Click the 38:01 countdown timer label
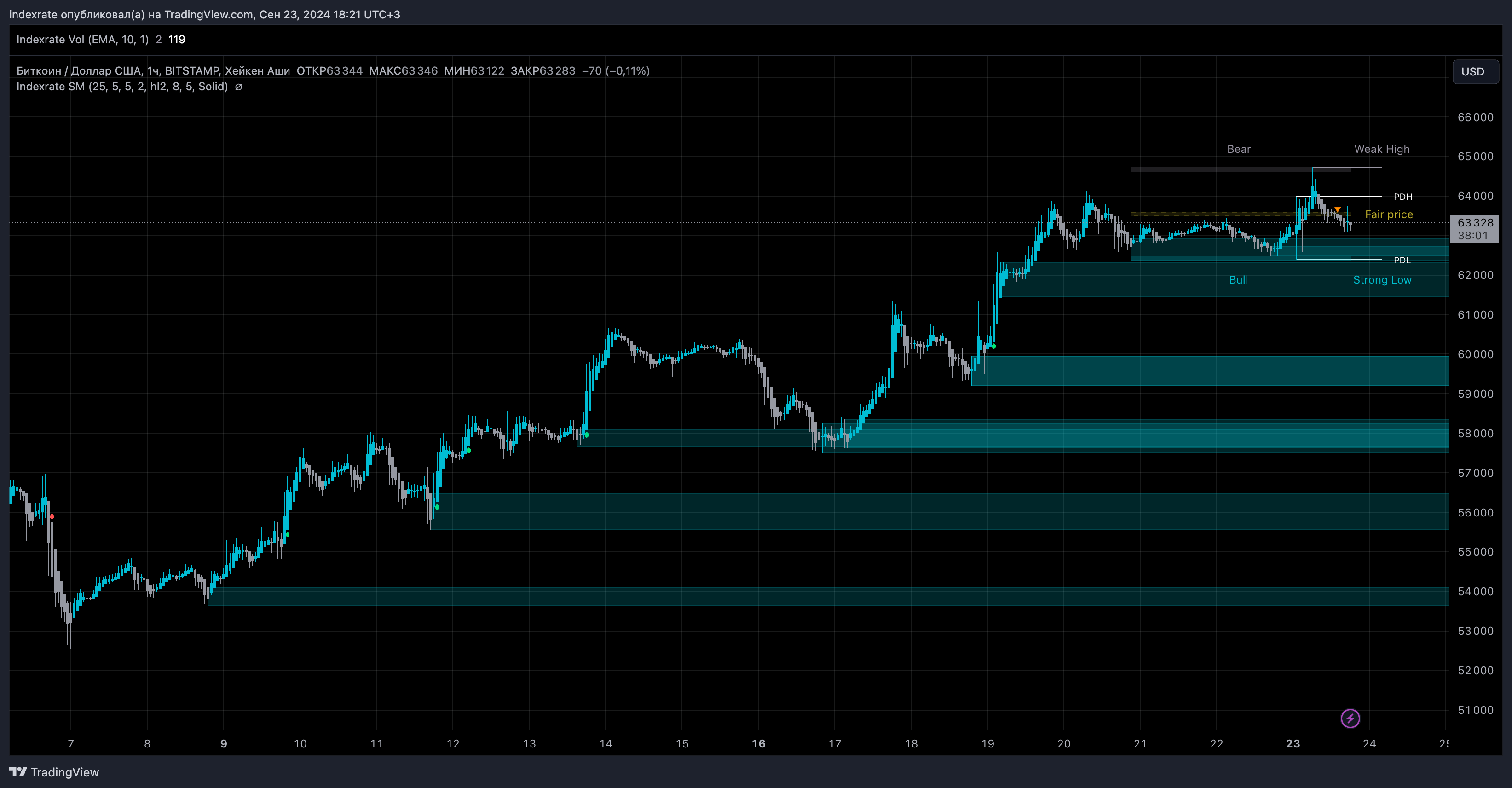The image size is (1512, 788). coord(1473,236)
